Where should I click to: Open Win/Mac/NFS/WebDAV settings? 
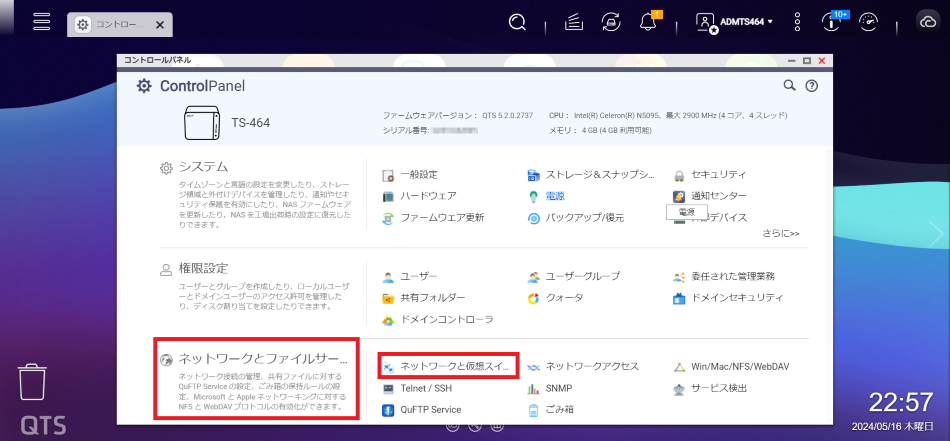coord(731,367)
